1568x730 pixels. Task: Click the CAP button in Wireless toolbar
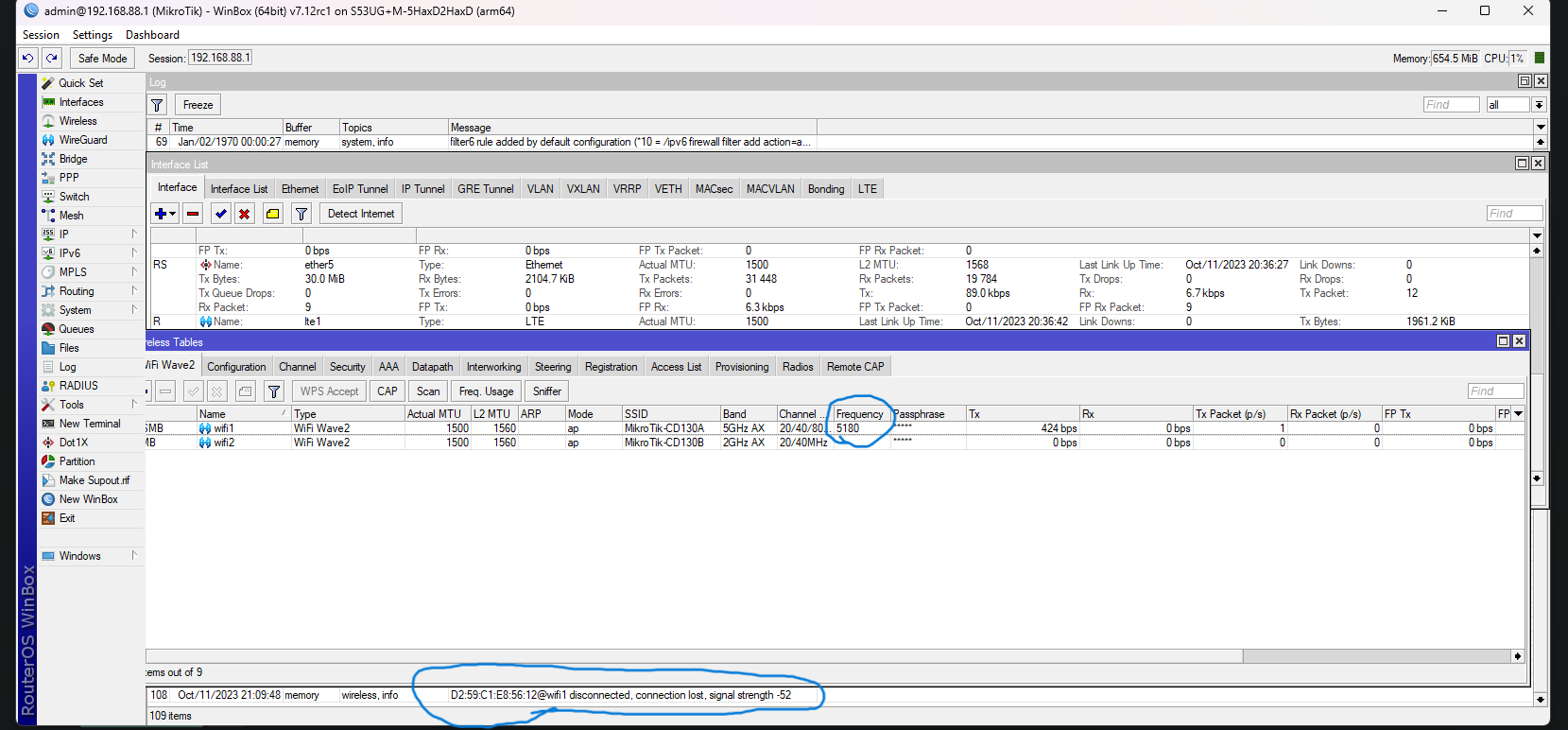[388, 391]
